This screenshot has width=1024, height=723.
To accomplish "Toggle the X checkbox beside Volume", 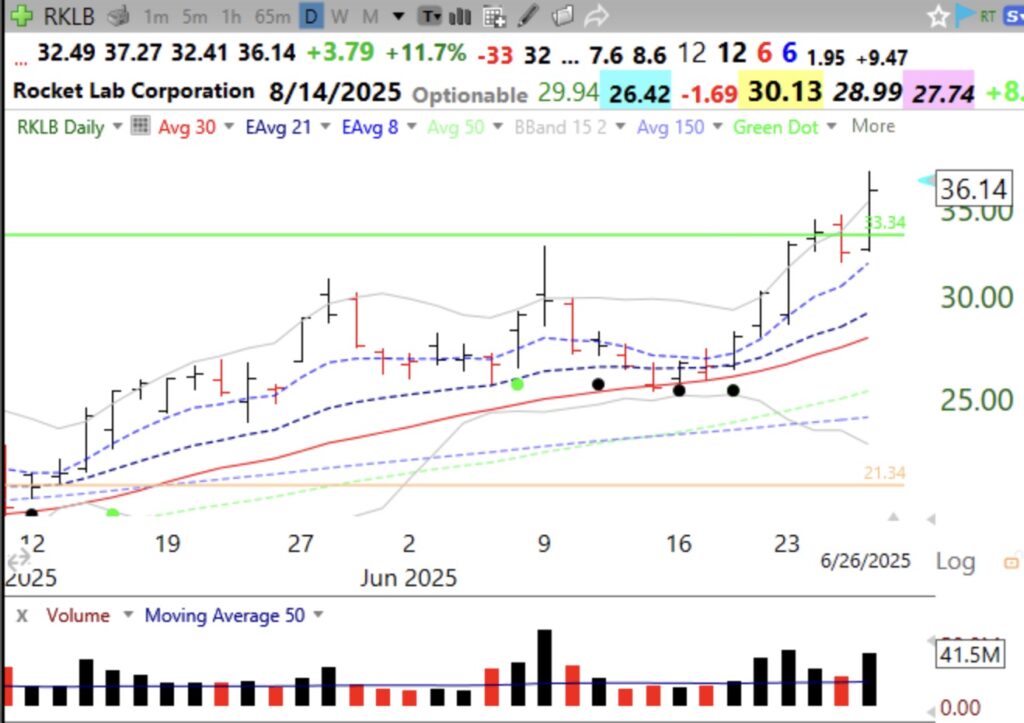I will (23, 615).
